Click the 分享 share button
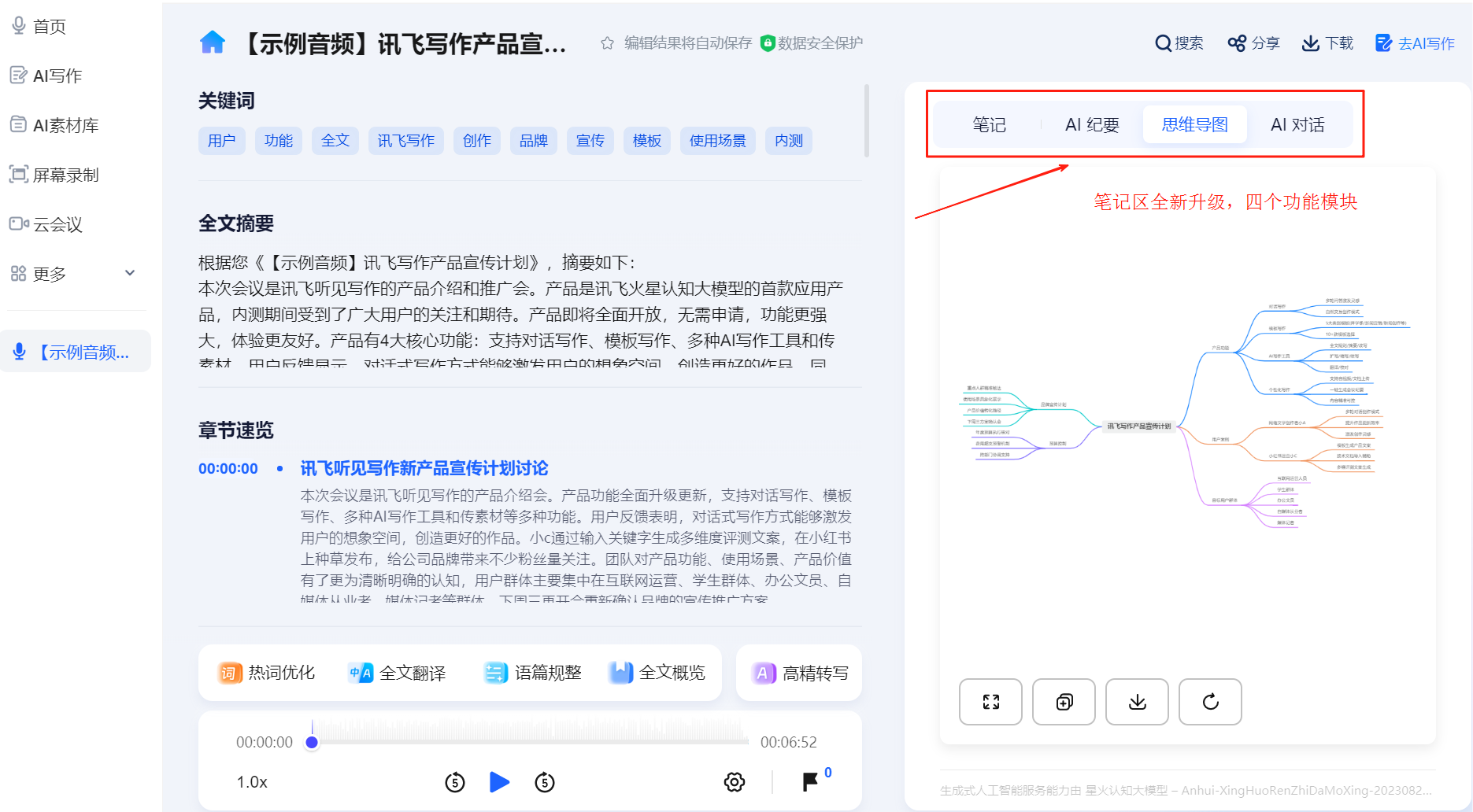Screen dimensions: 1473x812 click(x=1253, y=43)
